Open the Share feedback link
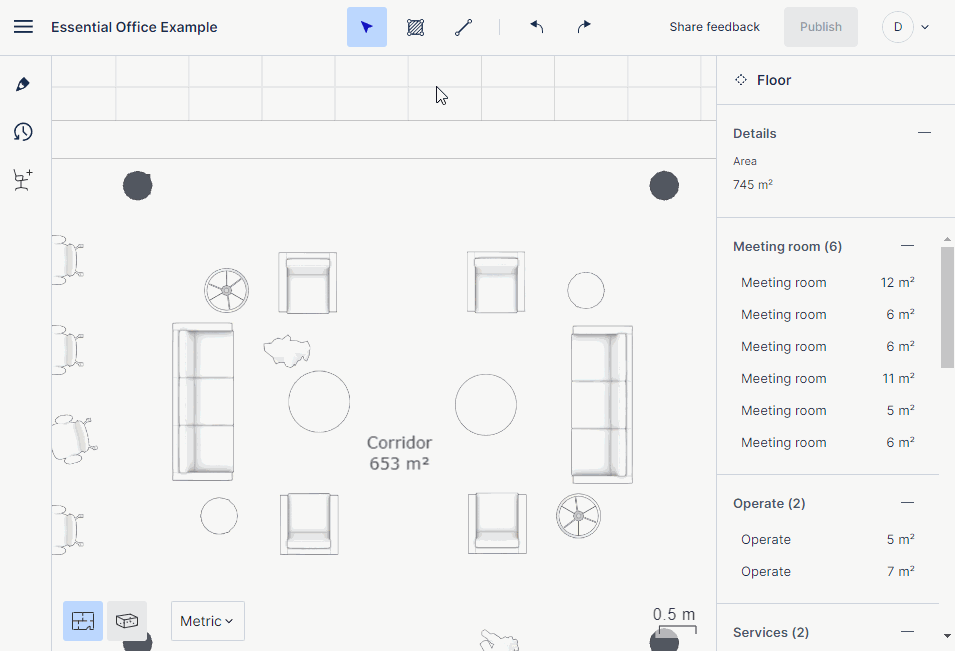 tap(714, 27)
